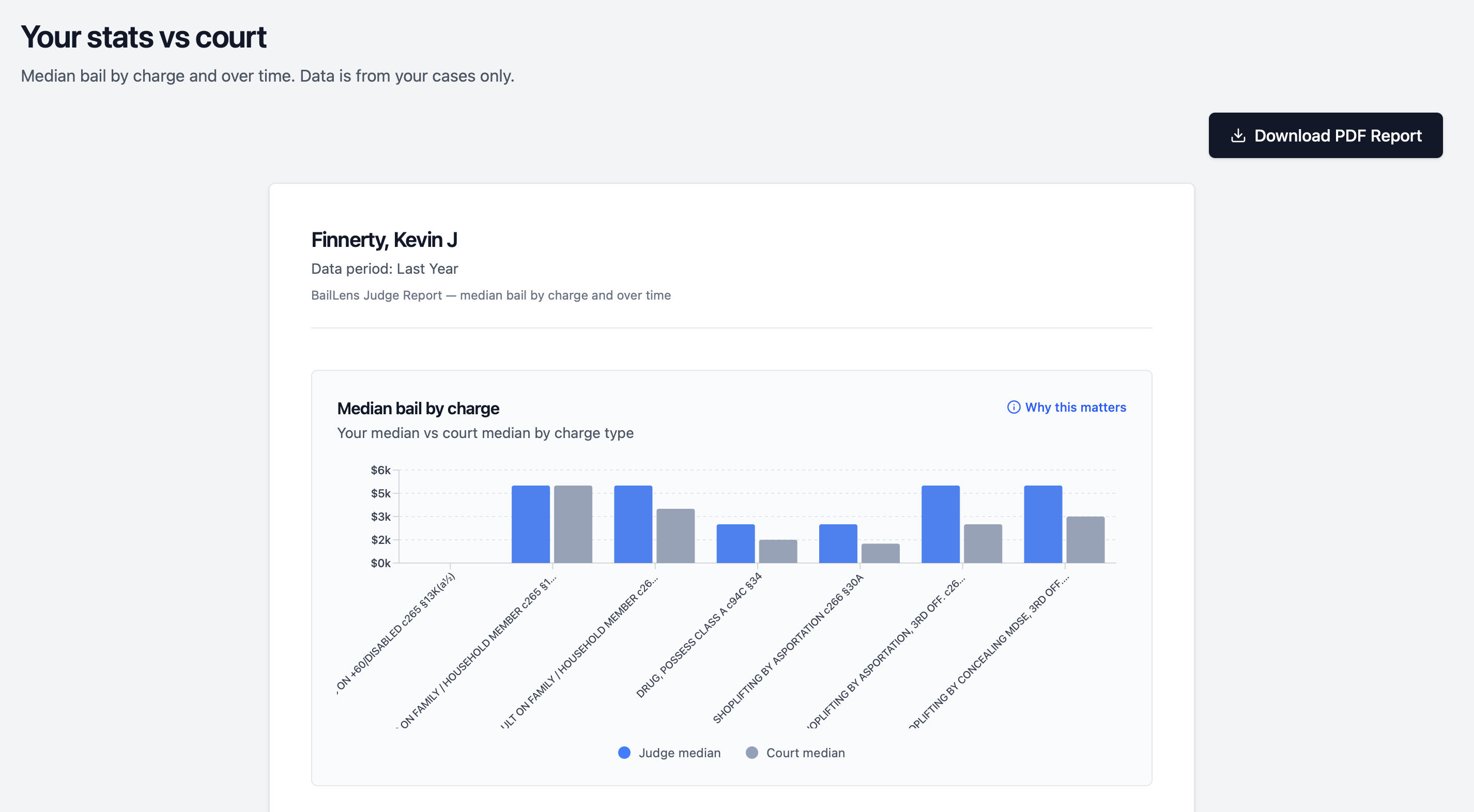Click judge bar for SHOPLIFTING BY CONCEALING MDSE
Image resolution: width=1474 pixels, height=812 pixels.
tap(1042, 524)
